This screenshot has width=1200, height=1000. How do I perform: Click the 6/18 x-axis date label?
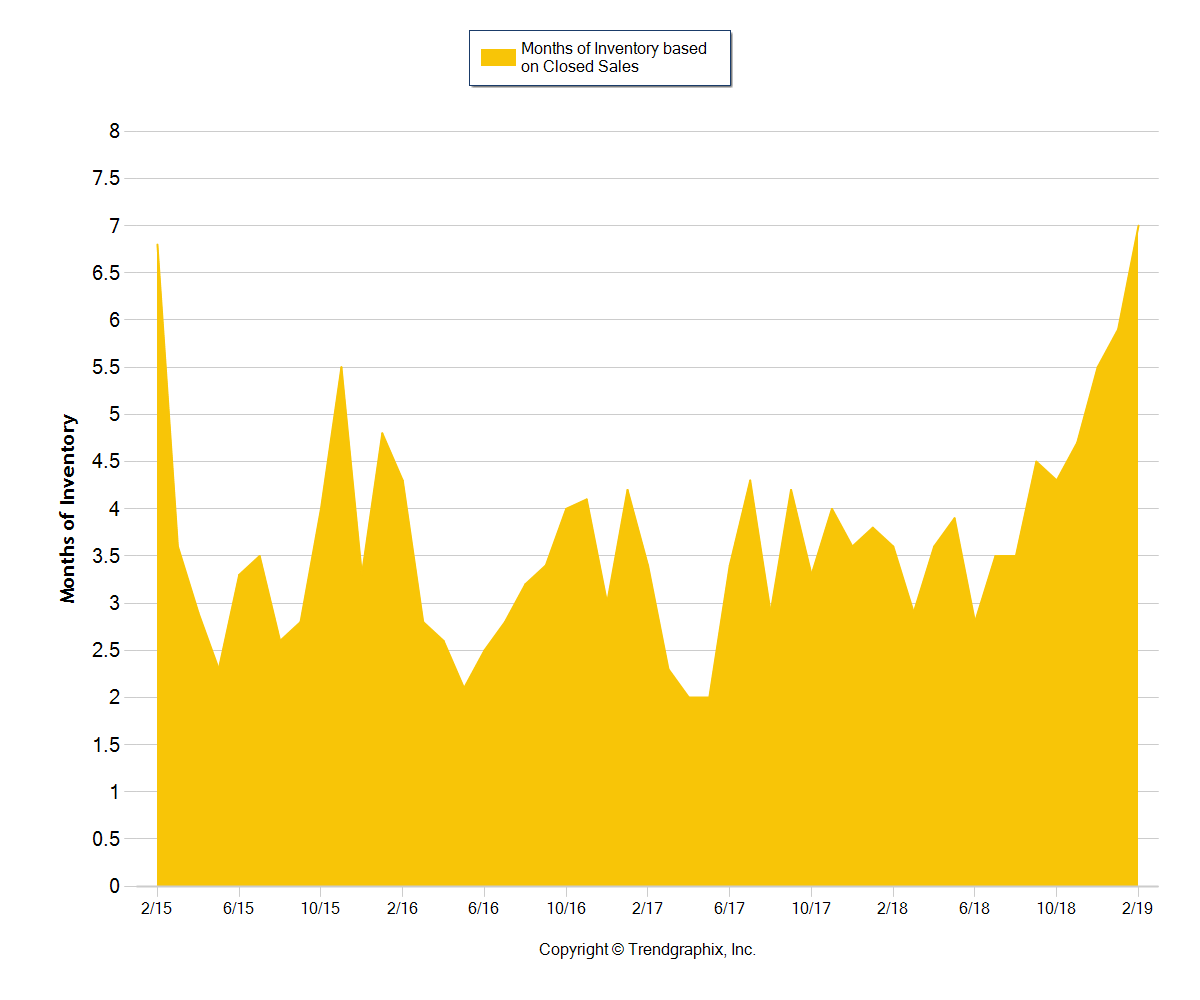coord(975,908)
